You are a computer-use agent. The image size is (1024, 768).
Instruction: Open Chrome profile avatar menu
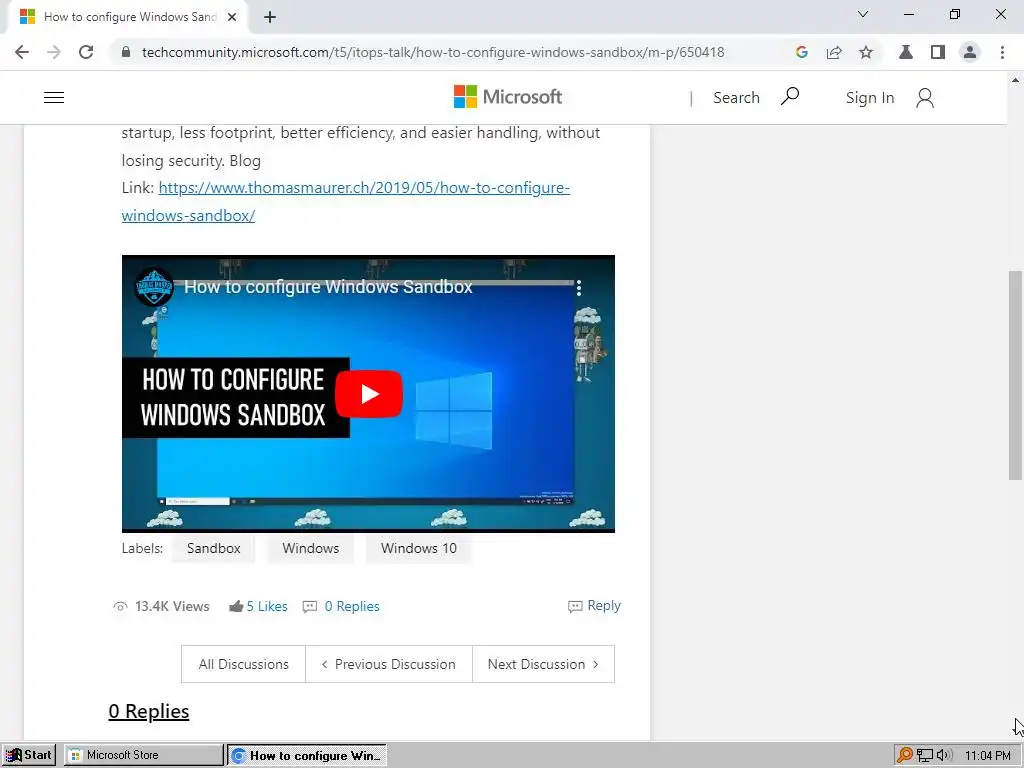[x=970, y=52]
